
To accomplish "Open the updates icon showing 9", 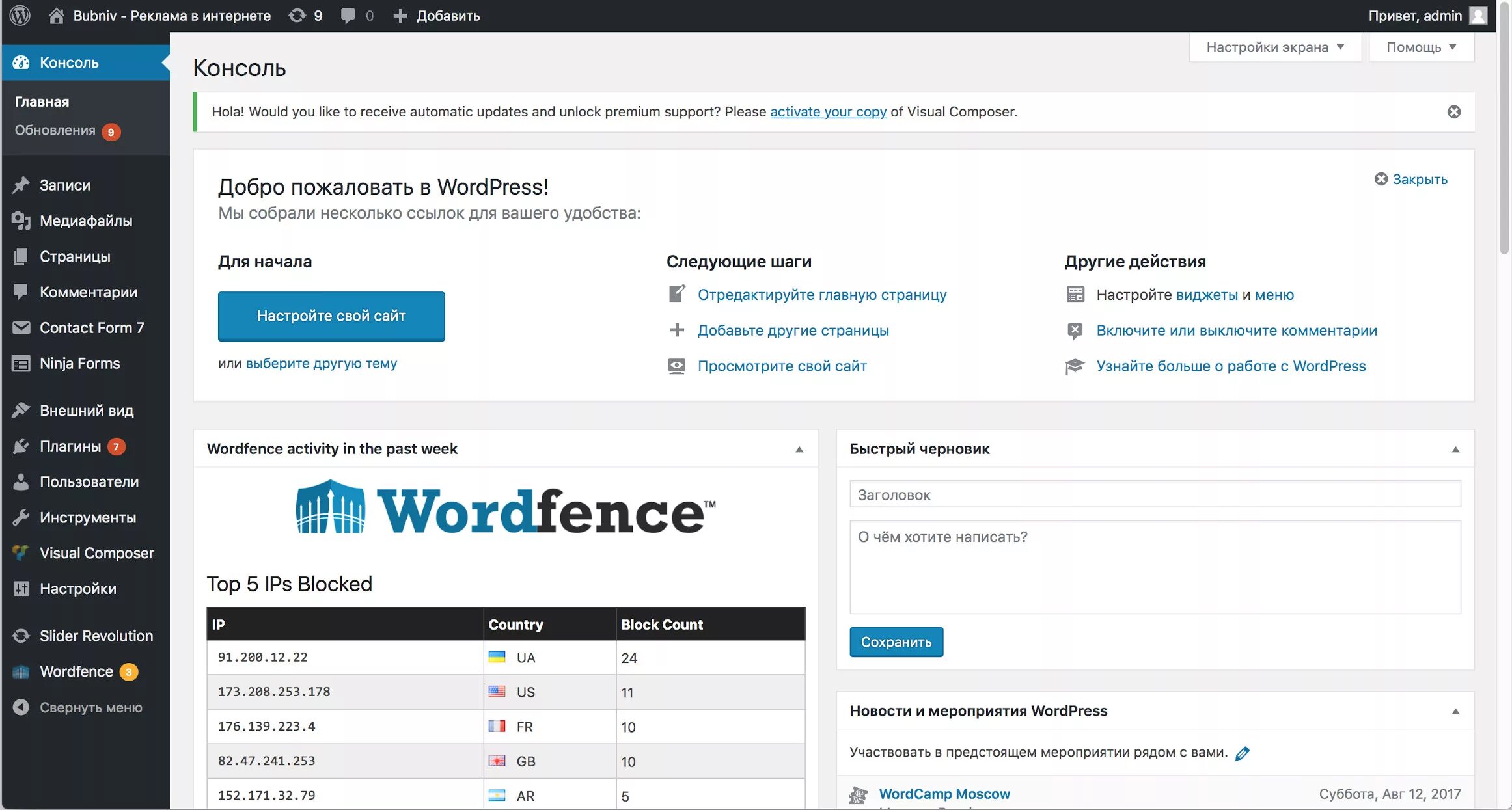I will [x=297, y=16].
